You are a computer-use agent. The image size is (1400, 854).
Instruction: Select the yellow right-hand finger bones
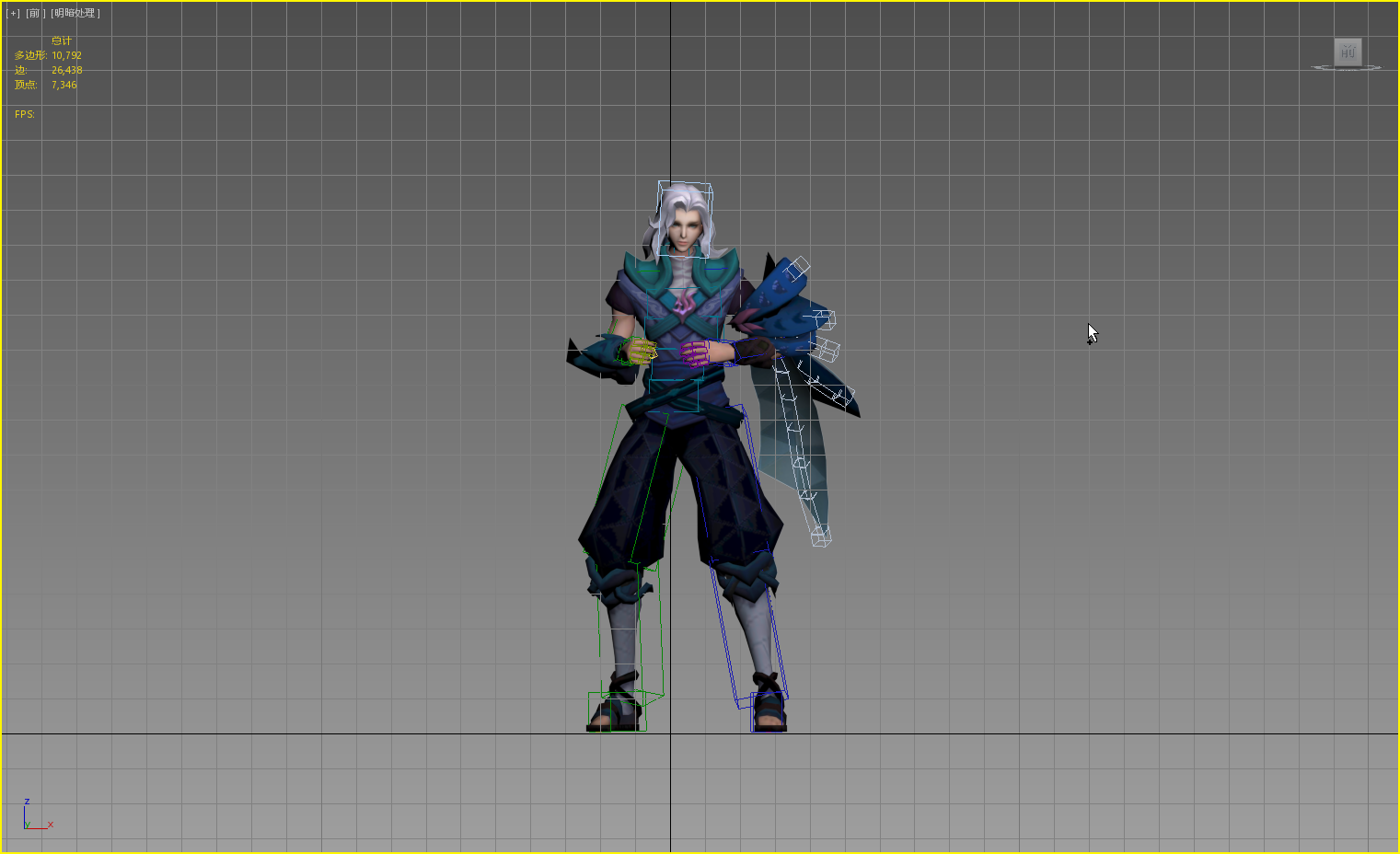click(x=640, y=350)
